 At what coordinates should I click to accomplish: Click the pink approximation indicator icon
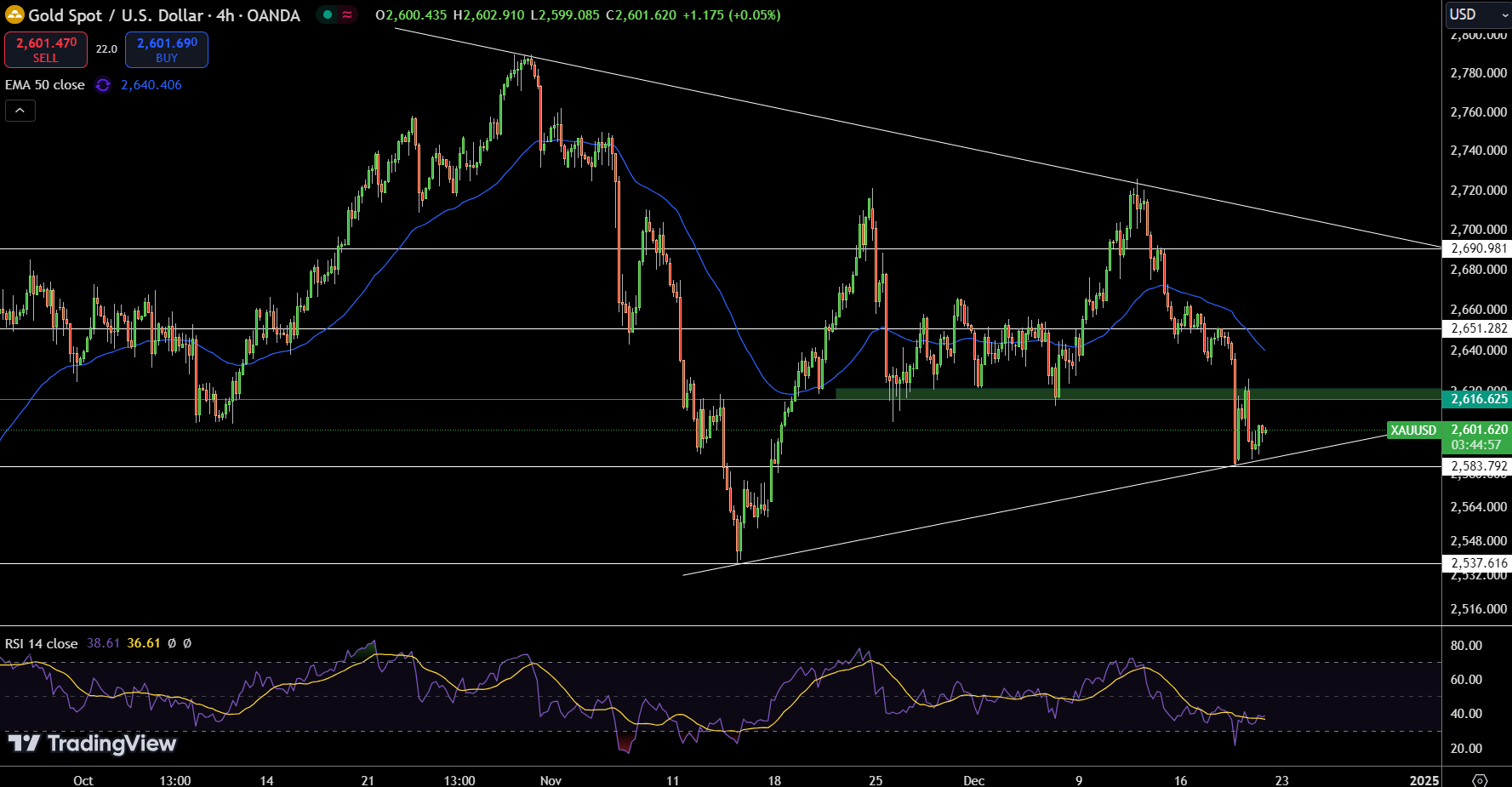(347, 14)
